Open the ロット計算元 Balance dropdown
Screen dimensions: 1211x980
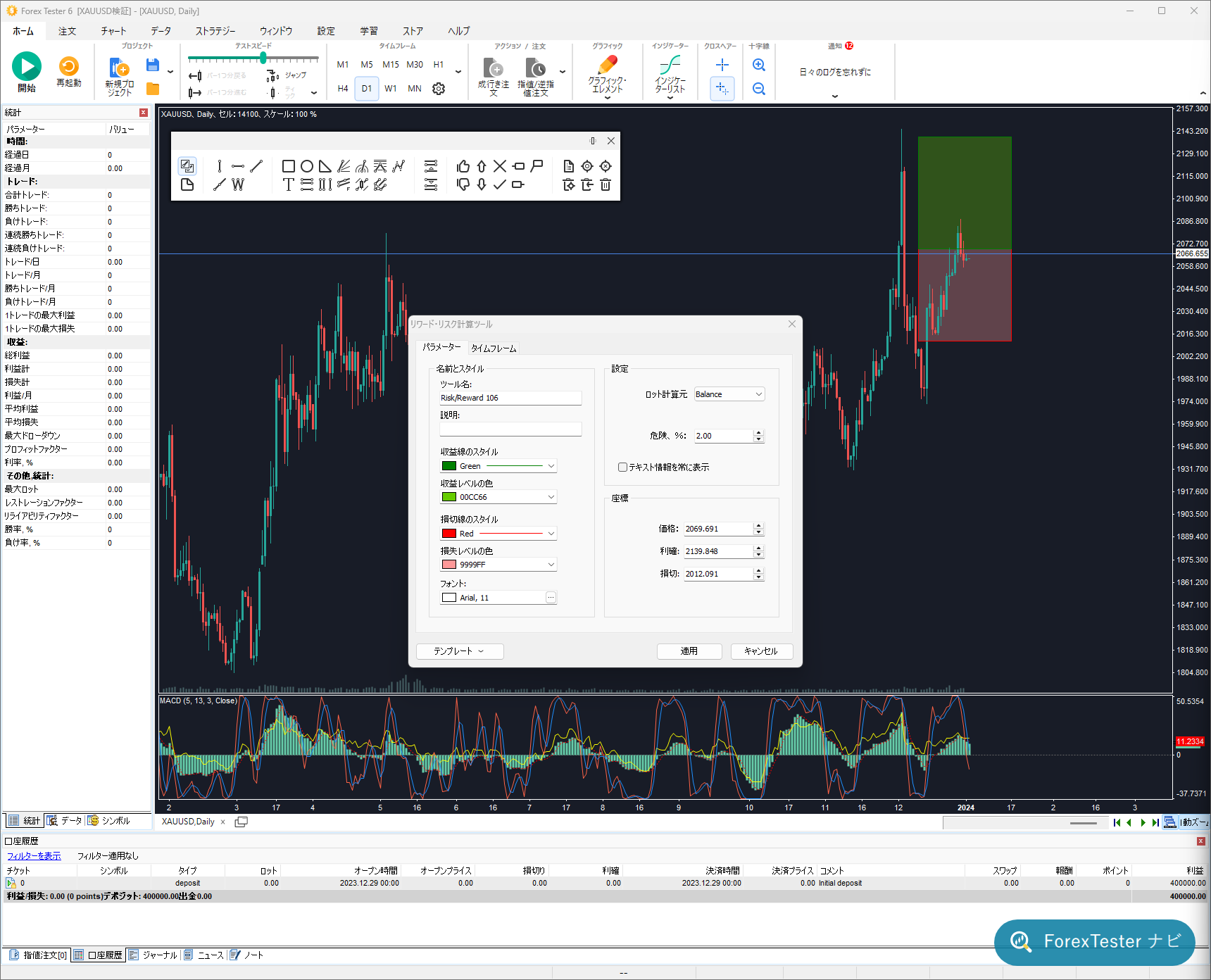pyautogui.click(x=729, y=394)
